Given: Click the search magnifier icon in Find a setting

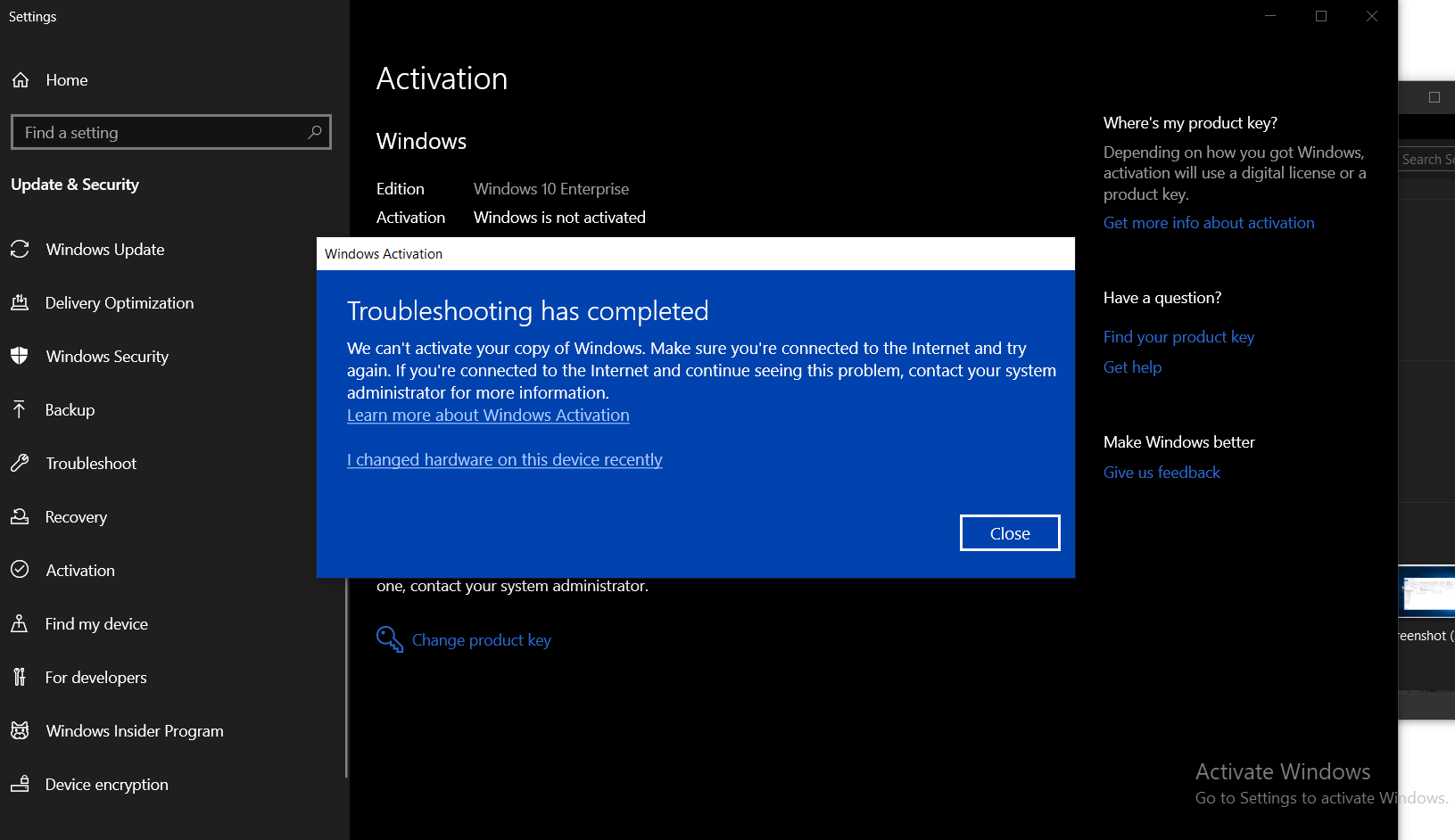Looking at the screenshot, I should (314, 132).
